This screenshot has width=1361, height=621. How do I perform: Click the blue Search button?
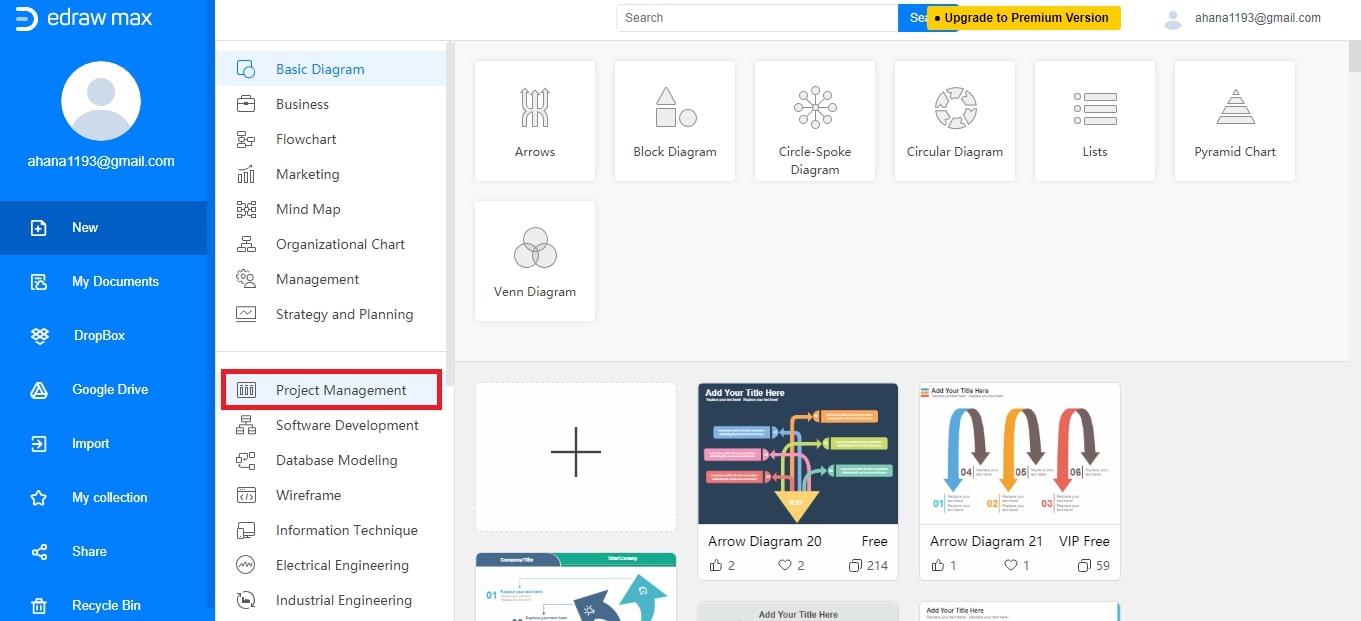pyautogui.click(x=912, y=18)
